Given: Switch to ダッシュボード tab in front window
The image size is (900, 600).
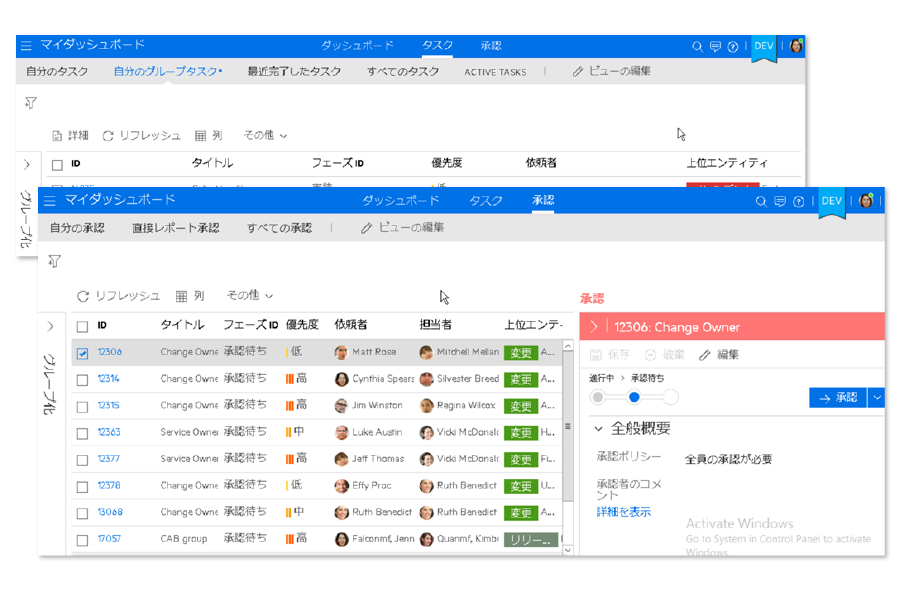Looking at the screenshot, I should point(400,200).
